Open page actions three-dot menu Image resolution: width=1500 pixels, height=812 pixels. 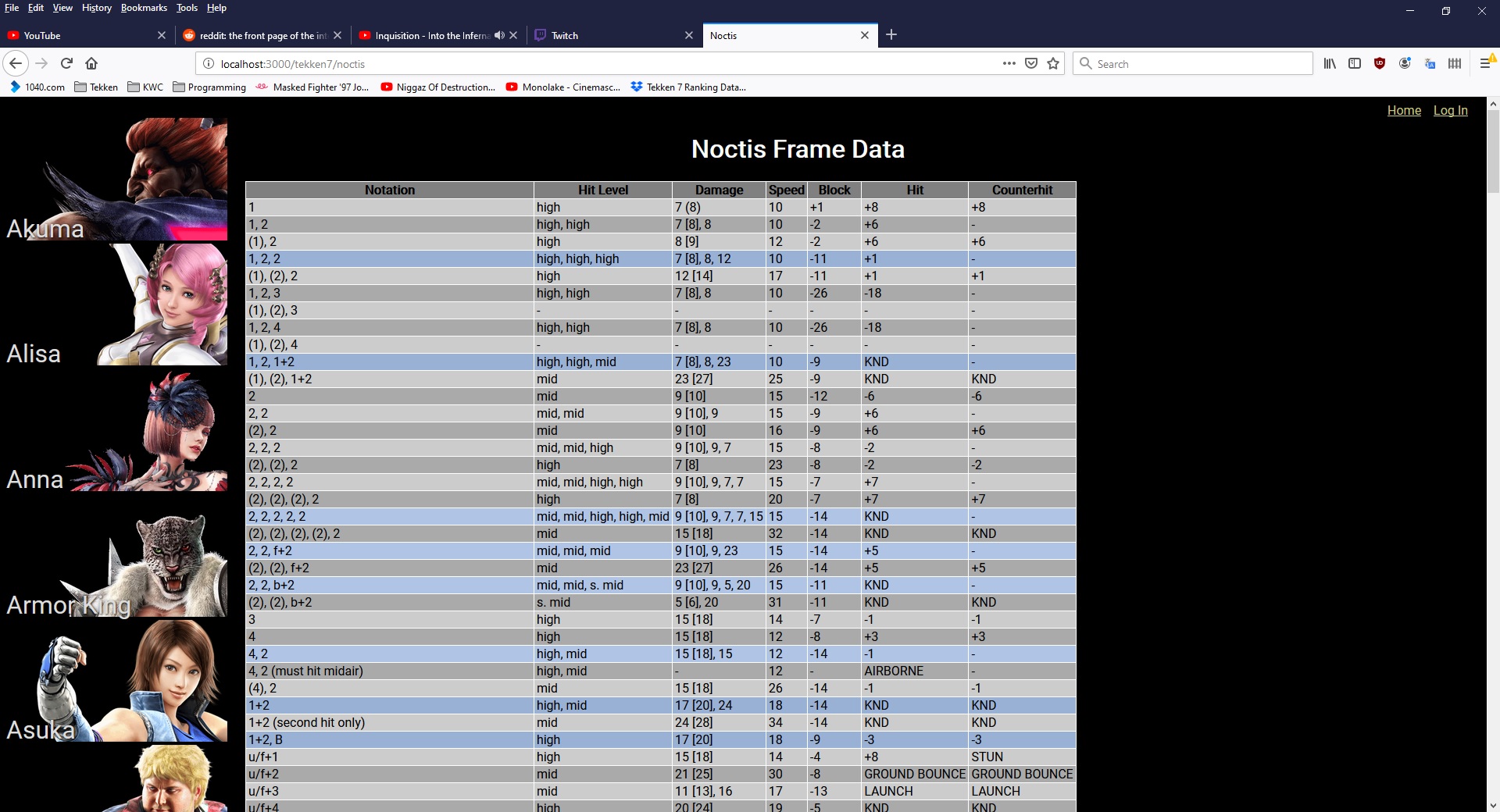tap(1009, 63)
